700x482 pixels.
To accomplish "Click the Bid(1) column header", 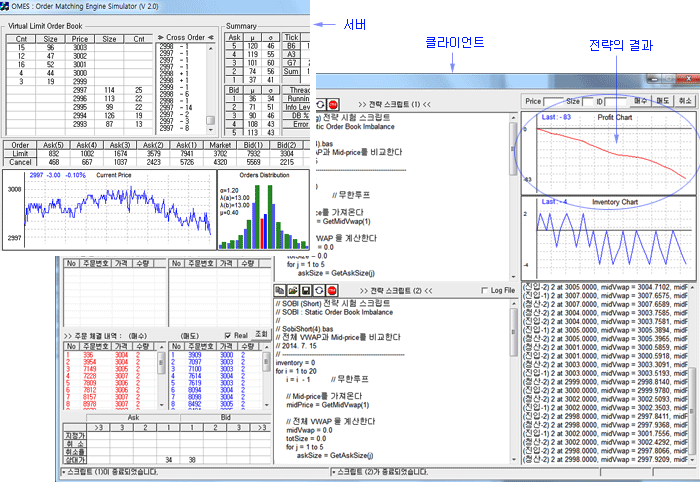I will click(x=253, y=145).
